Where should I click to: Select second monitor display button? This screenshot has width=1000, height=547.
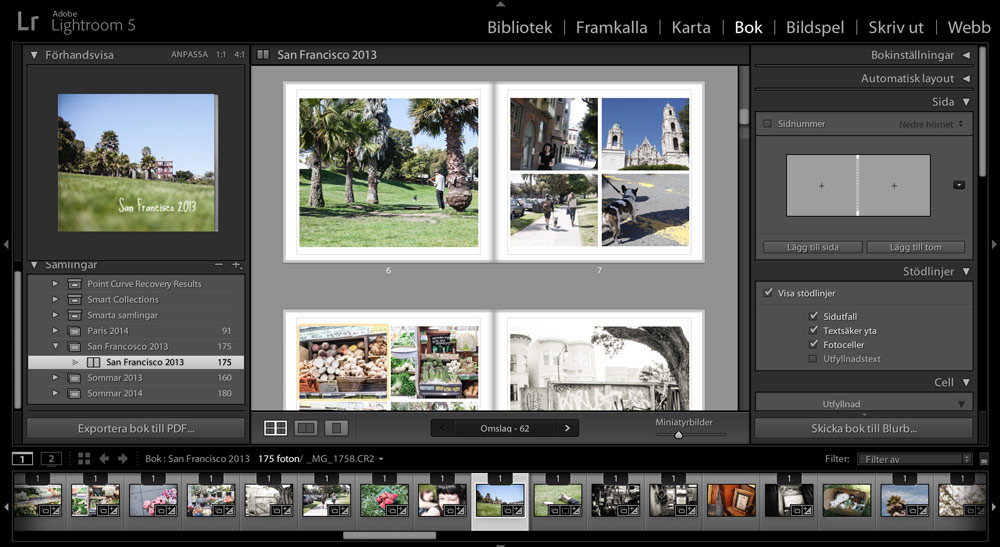[x=51, y=459]
